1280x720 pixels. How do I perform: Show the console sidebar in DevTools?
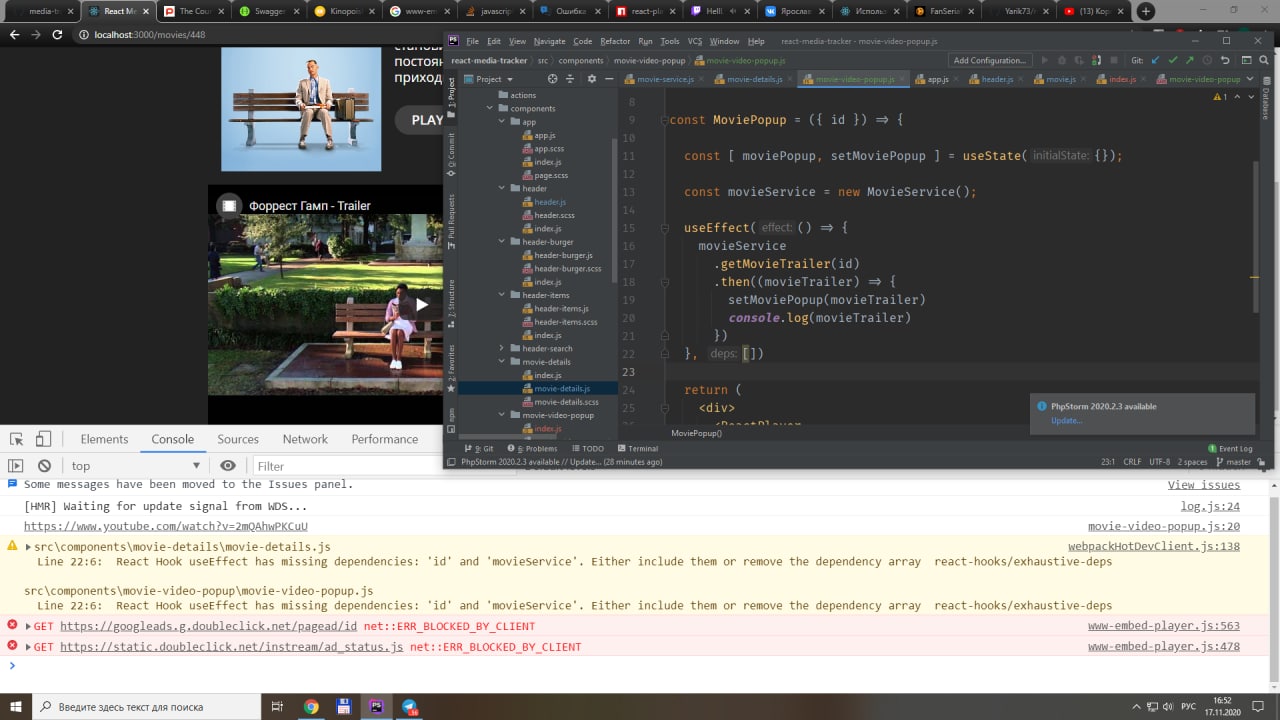coord(15,466)
